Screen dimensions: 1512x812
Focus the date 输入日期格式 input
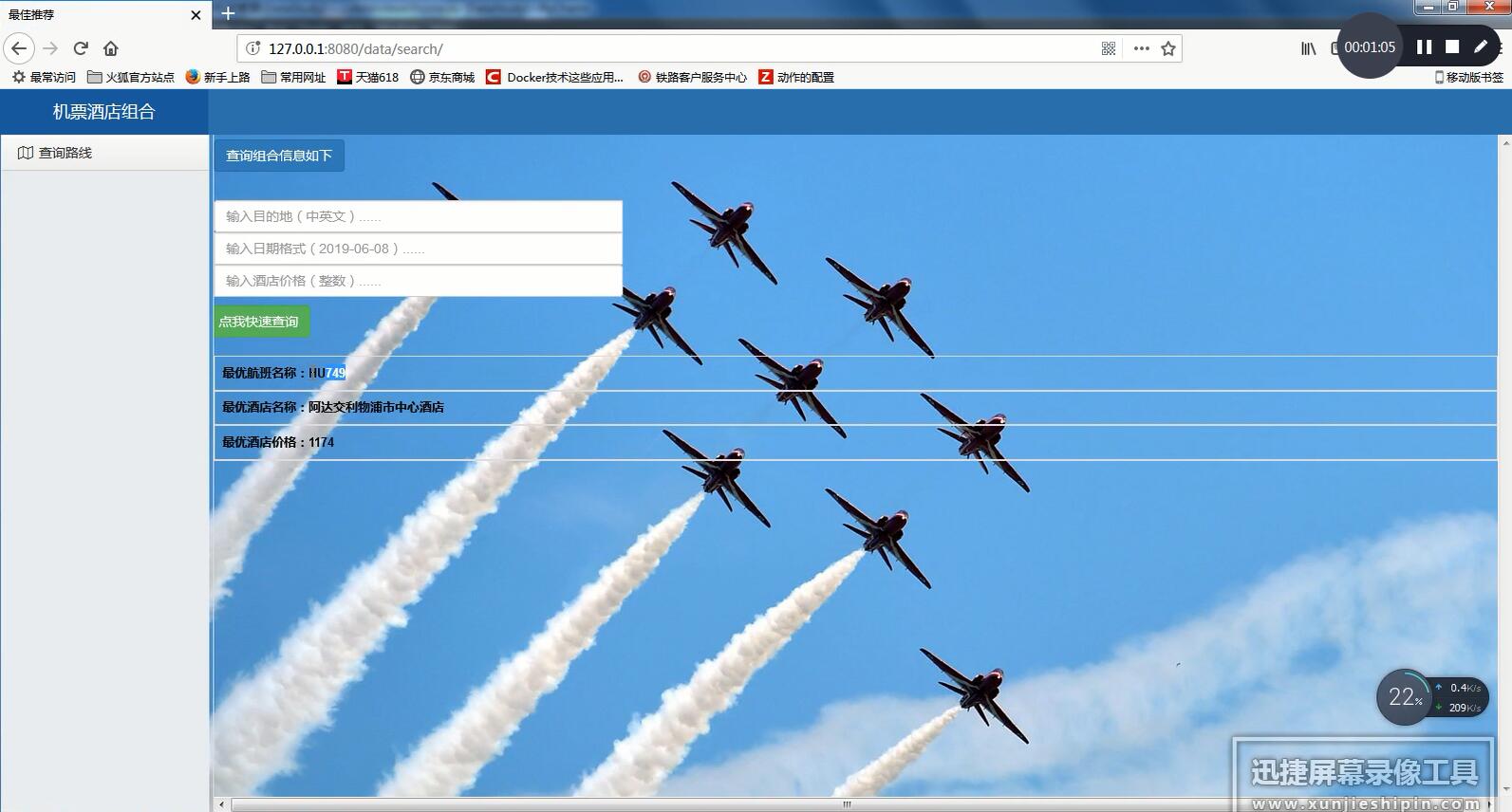pyautogui.click(x=419, y=249)
